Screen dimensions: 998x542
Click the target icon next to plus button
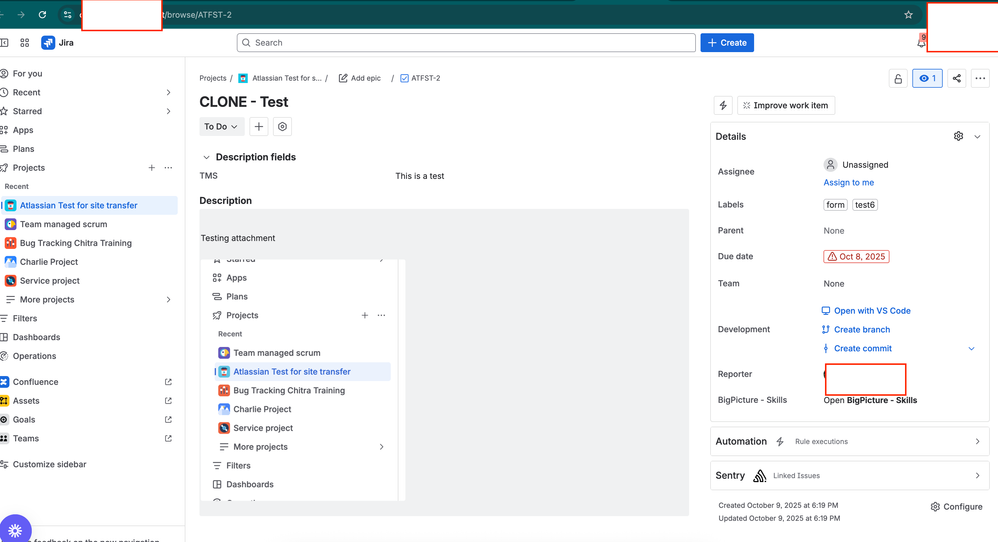pyautogui.click(x=282, y=127)
